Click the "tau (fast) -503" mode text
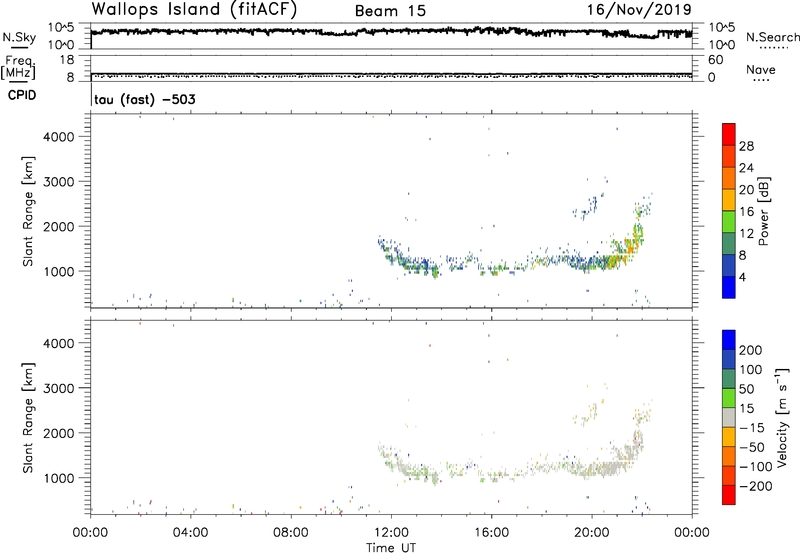The width and height of the screenshot is (800, 554). (x=145, y=99)
